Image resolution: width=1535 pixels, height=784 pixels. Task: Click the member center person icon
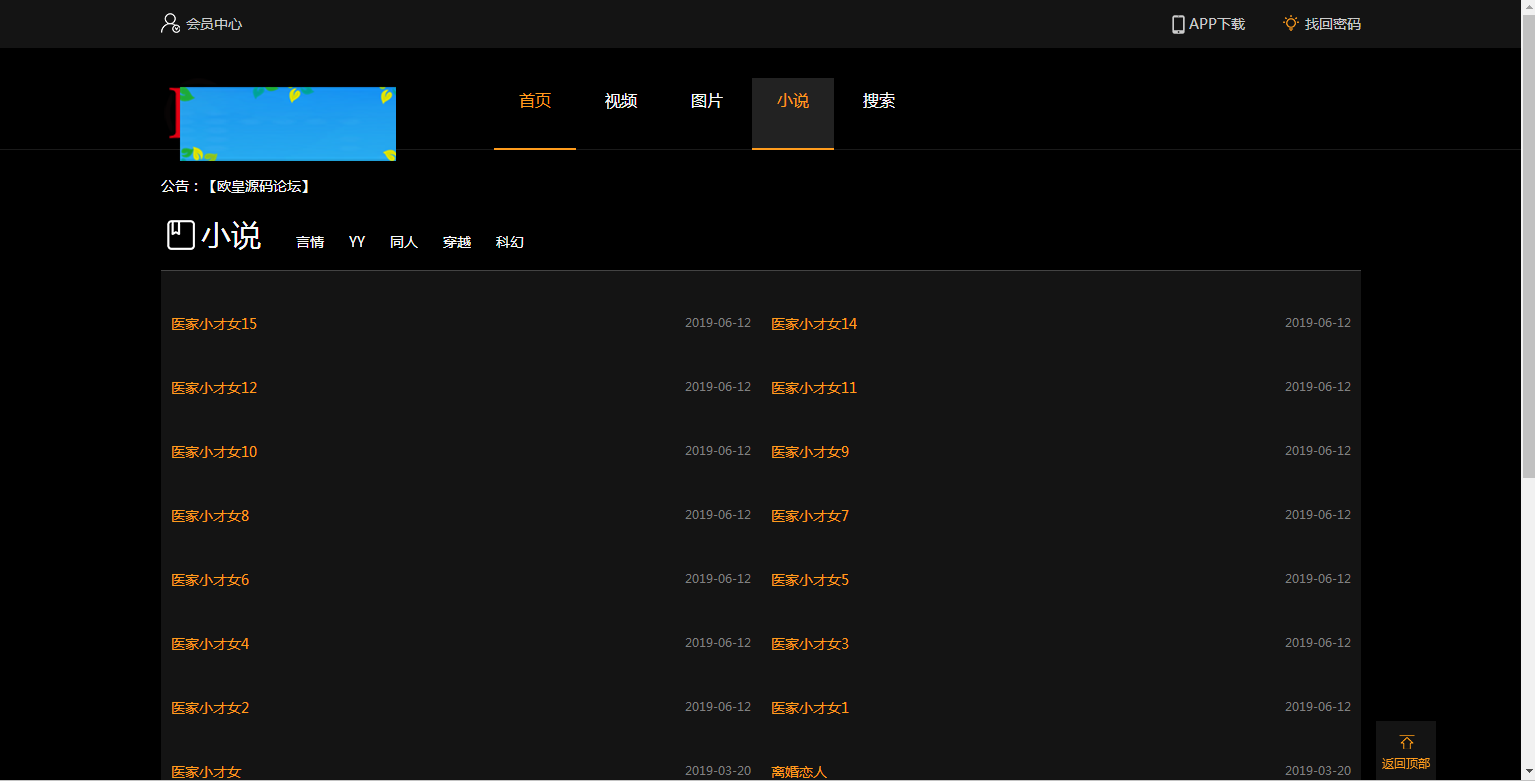coord(168,23)
